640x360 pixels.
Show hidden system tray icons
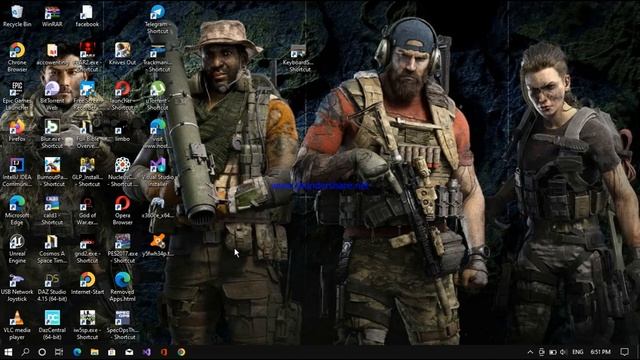pyautogui.click(x=530, y=352)
